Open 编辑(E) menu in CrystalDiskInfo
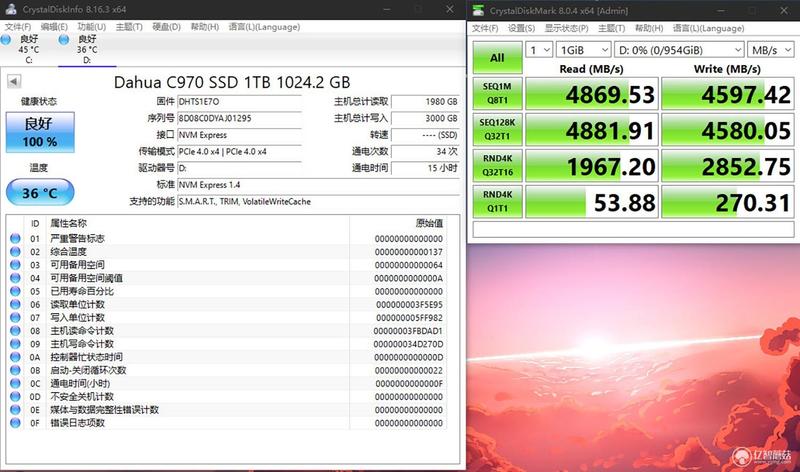800x472 pixels. coord(54,27)
